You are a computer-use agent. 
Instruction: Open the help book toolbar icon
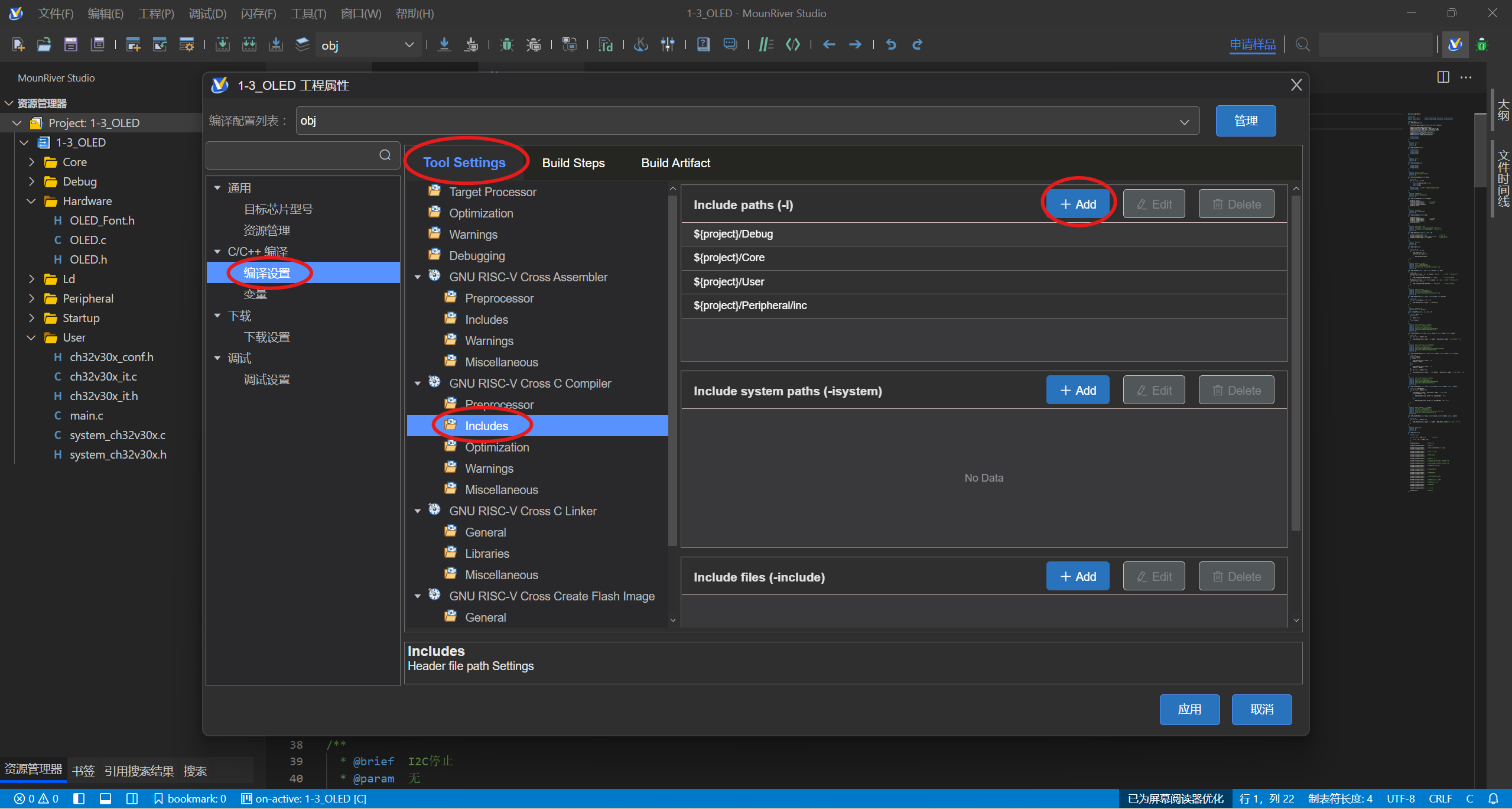[703, 44]
